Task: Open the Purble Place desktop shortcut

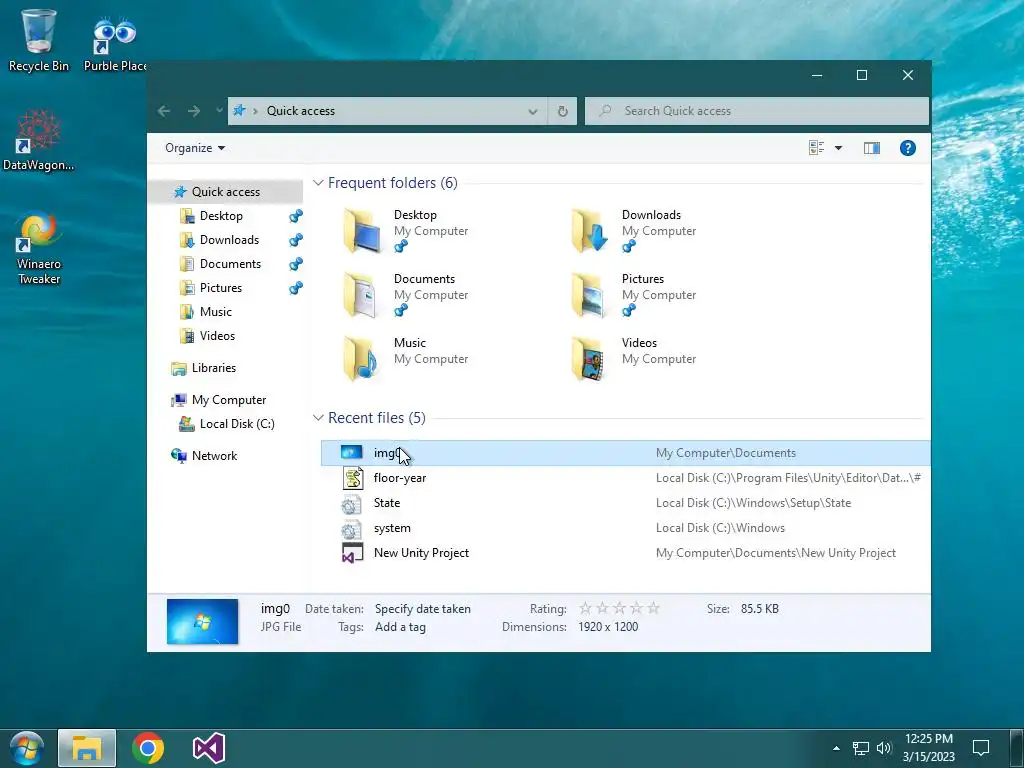Action: (x=115, y=43)
